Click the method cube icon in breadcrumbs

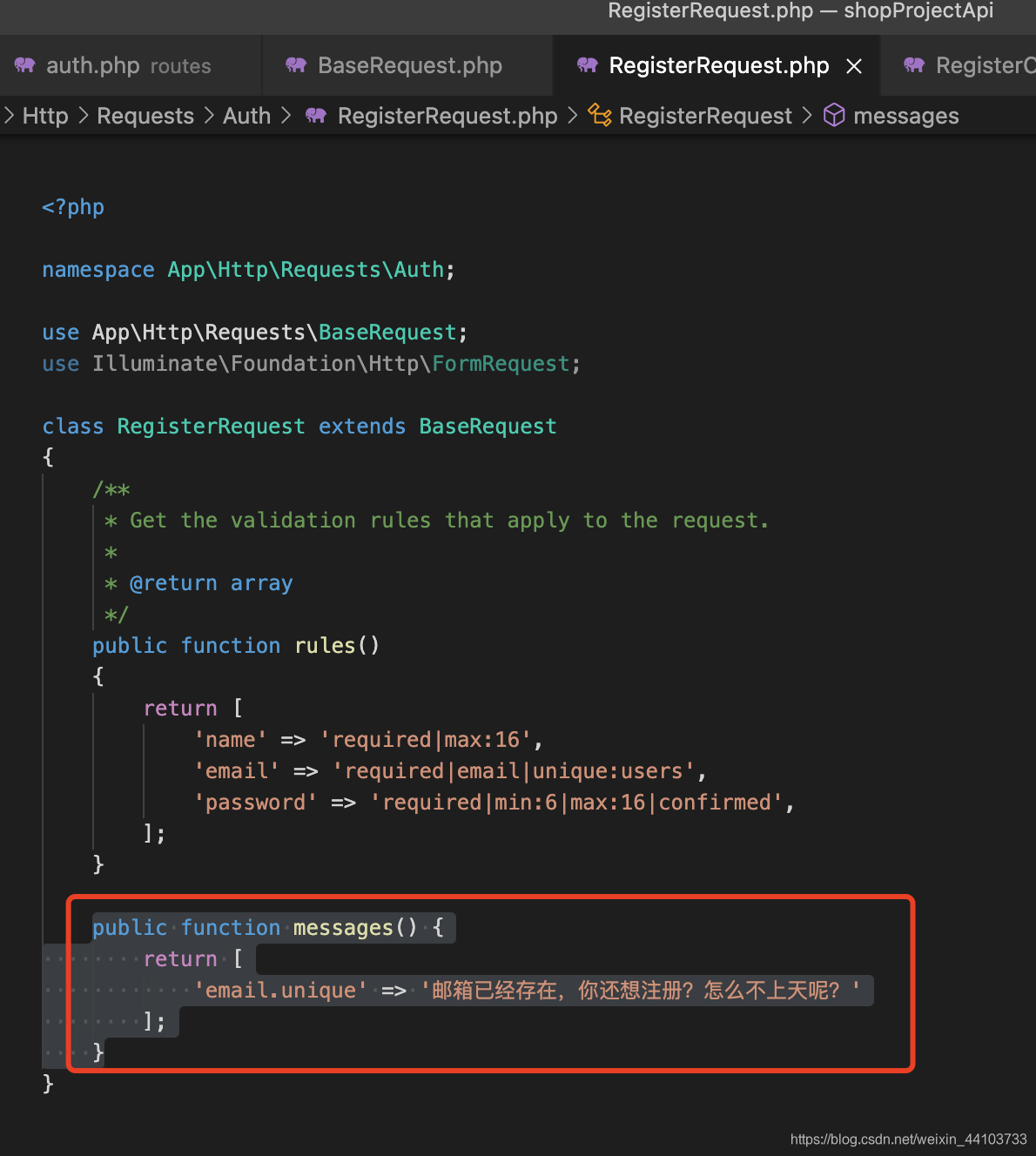834,115
